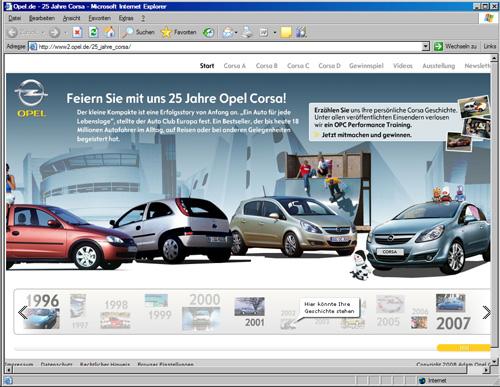Screen dimensions: 500x387
Task: Click the red Stop loading icon
Action: point(77,32)
